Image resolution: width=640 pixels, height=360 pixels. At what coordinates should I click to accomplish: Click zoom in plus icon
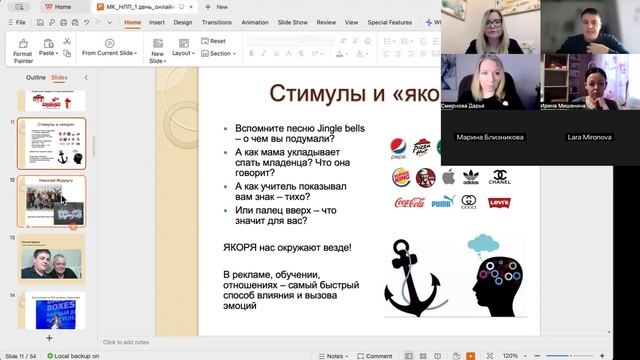(602, 356)
